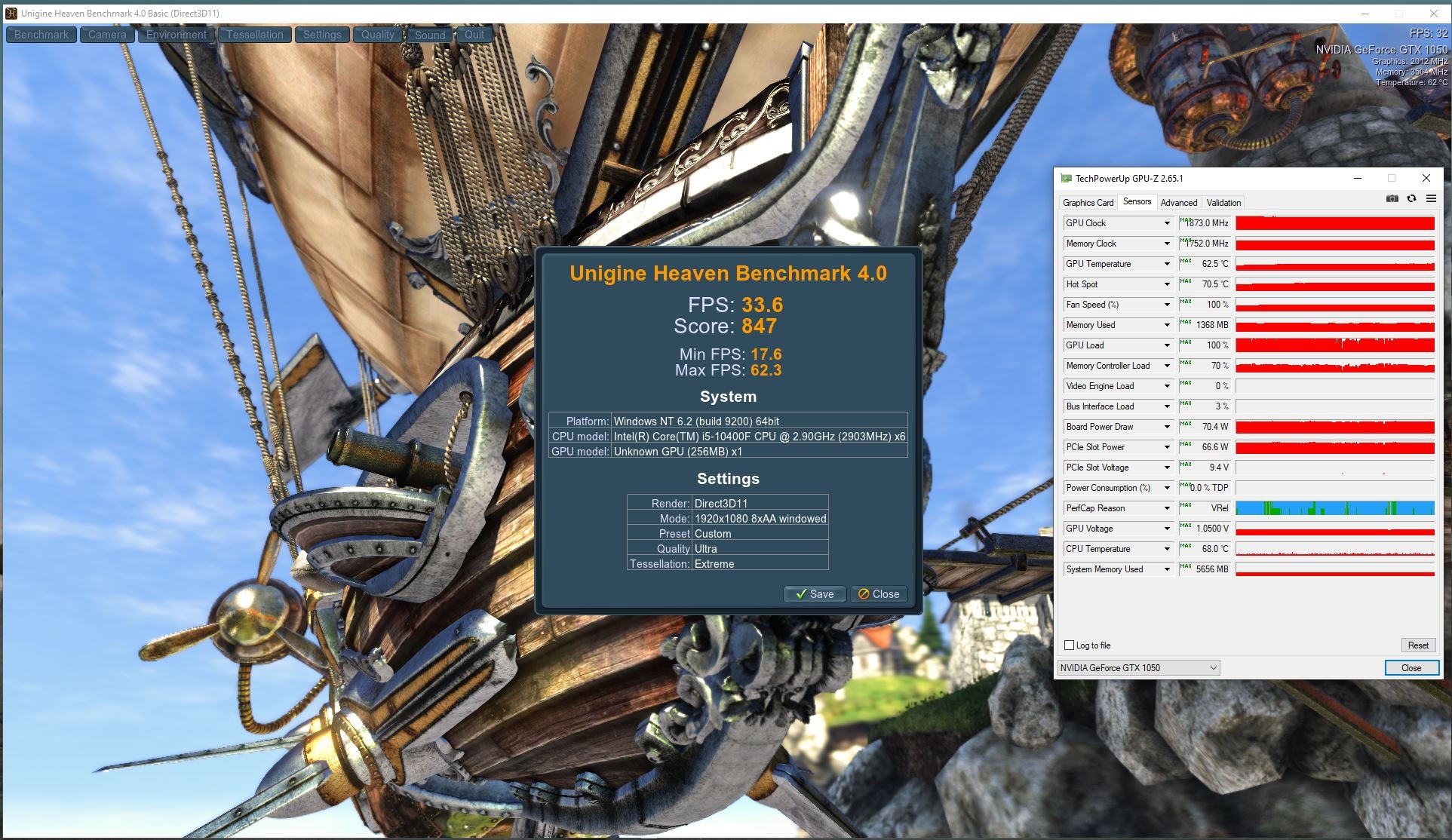Expand the Fan Speed (%) sensor dropdown
1452x840 pixels.
coord(1167,305)
